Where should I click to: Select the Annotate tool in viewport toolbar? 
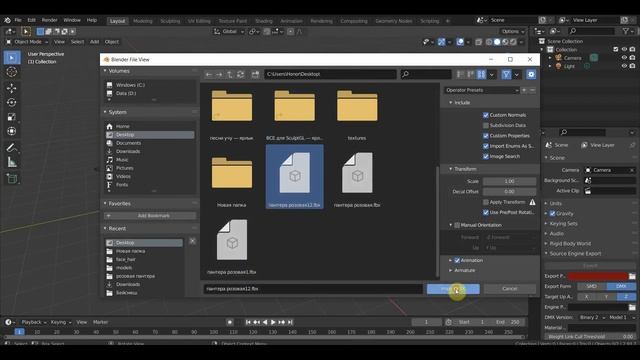[12, 148]
